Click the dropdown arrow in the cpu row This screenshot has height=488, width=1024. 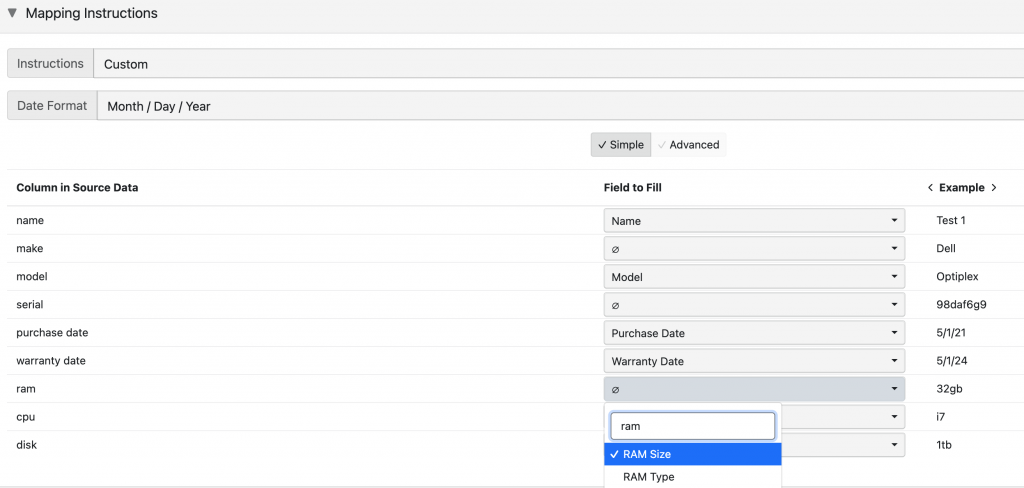pyautogui.click(x=893, y=417)
